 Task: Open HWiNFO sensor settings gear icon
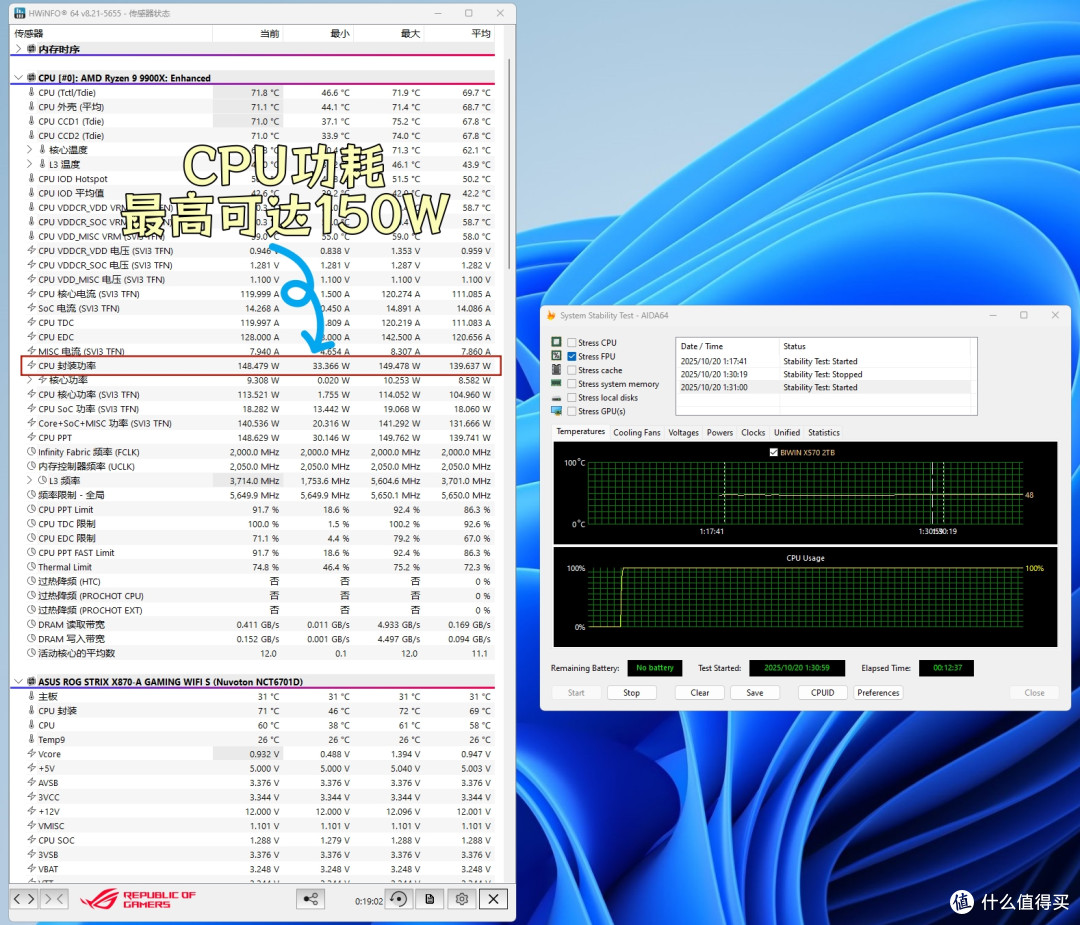[461, 899]
